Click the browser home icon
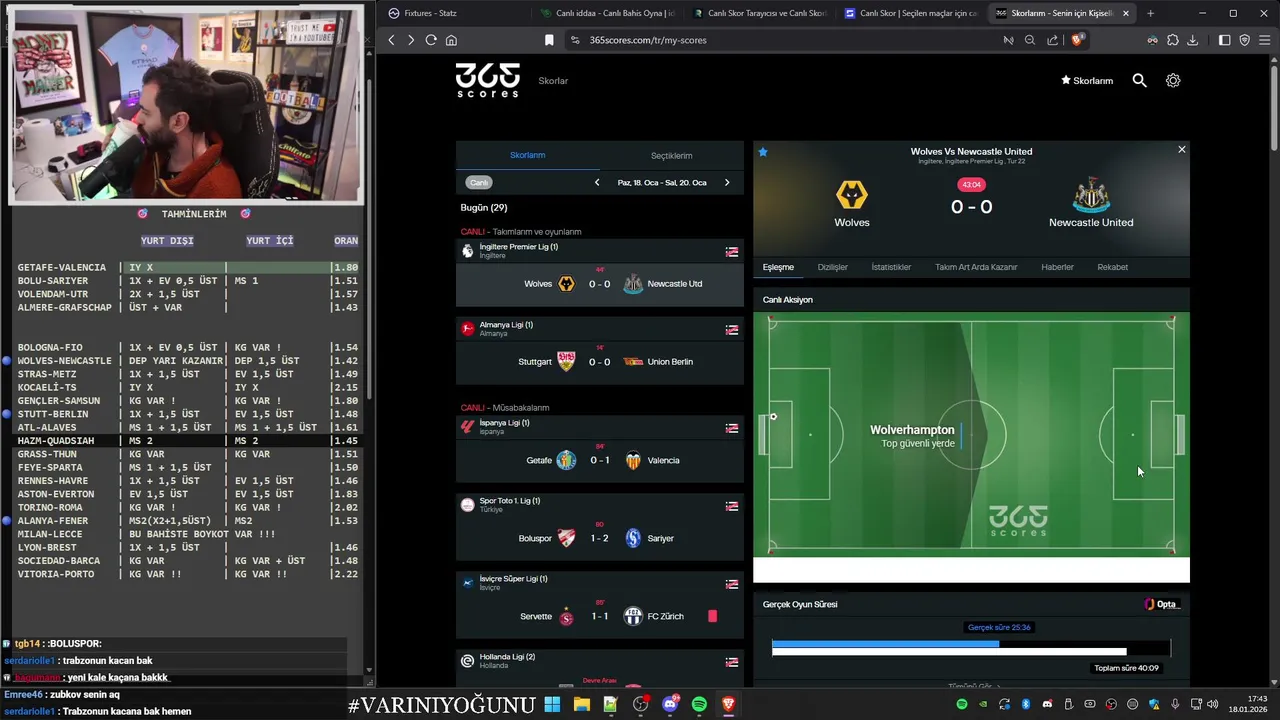The height and width of the screenshot is (720, 1280). tap(451, 40)
